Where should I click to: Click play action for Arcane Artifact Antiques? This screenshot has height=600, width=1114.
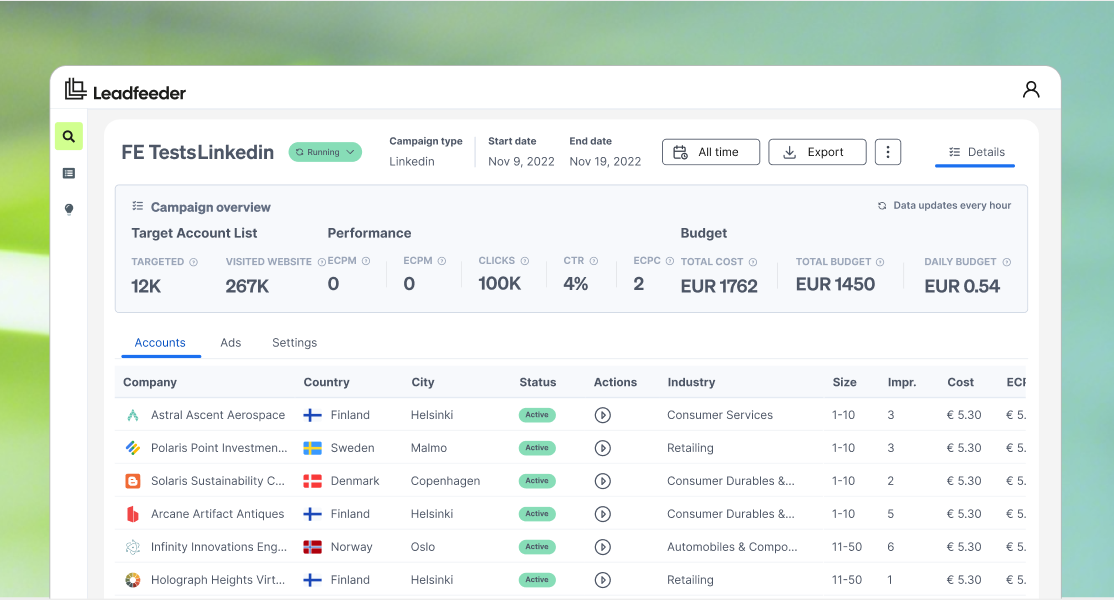[602, 514]
